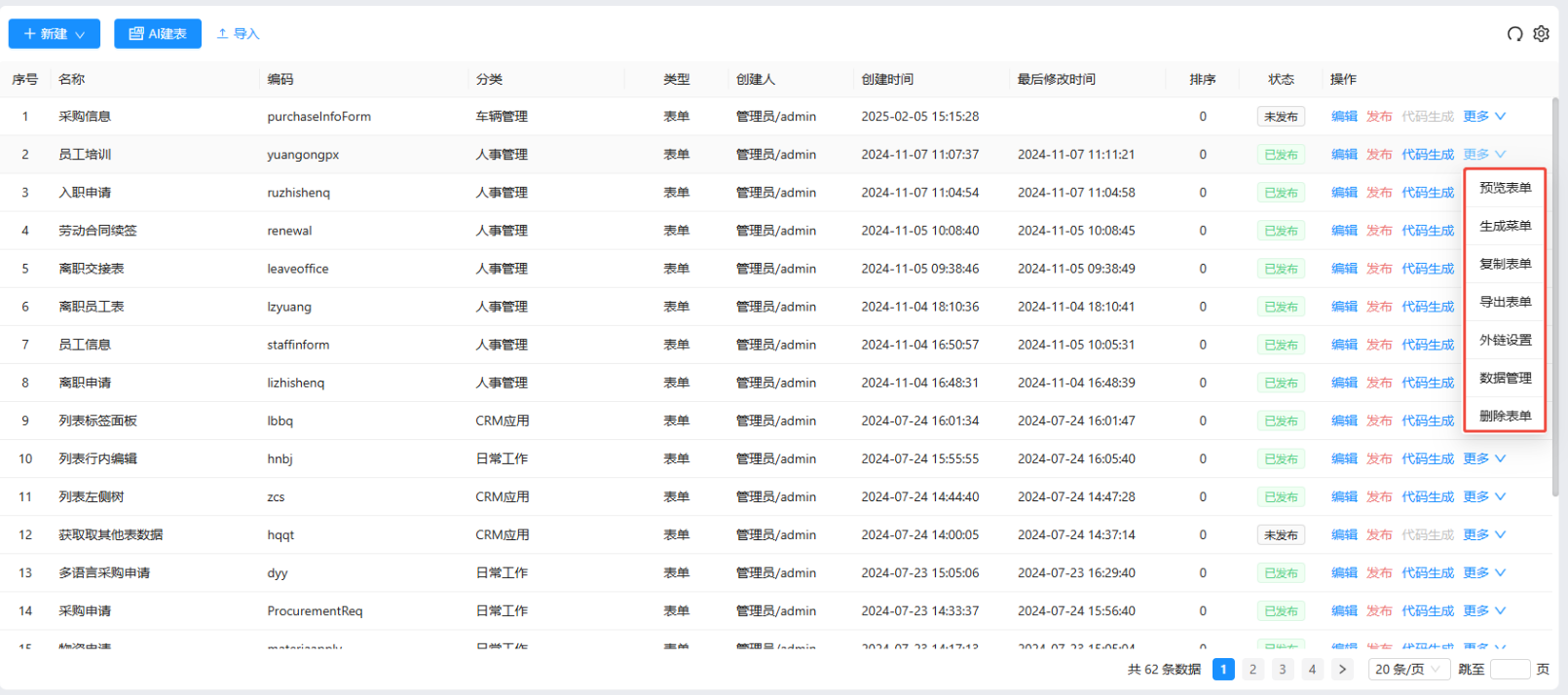Select 预览表单 from the dropdown menu
The image size is (1568, 695).
click(1505, 188)
